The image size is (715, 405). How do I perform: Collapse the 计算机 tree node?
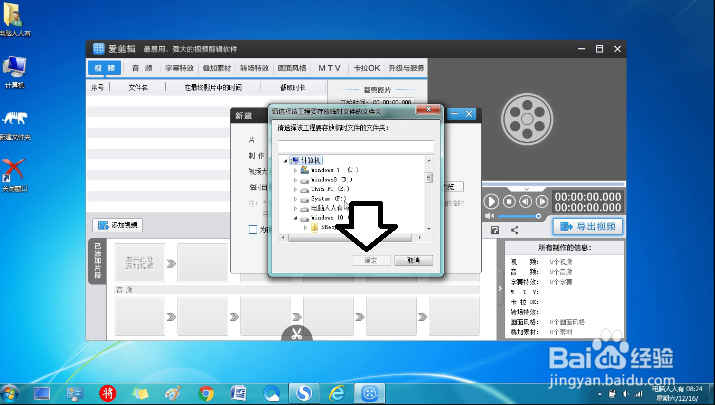pos(285,161)
